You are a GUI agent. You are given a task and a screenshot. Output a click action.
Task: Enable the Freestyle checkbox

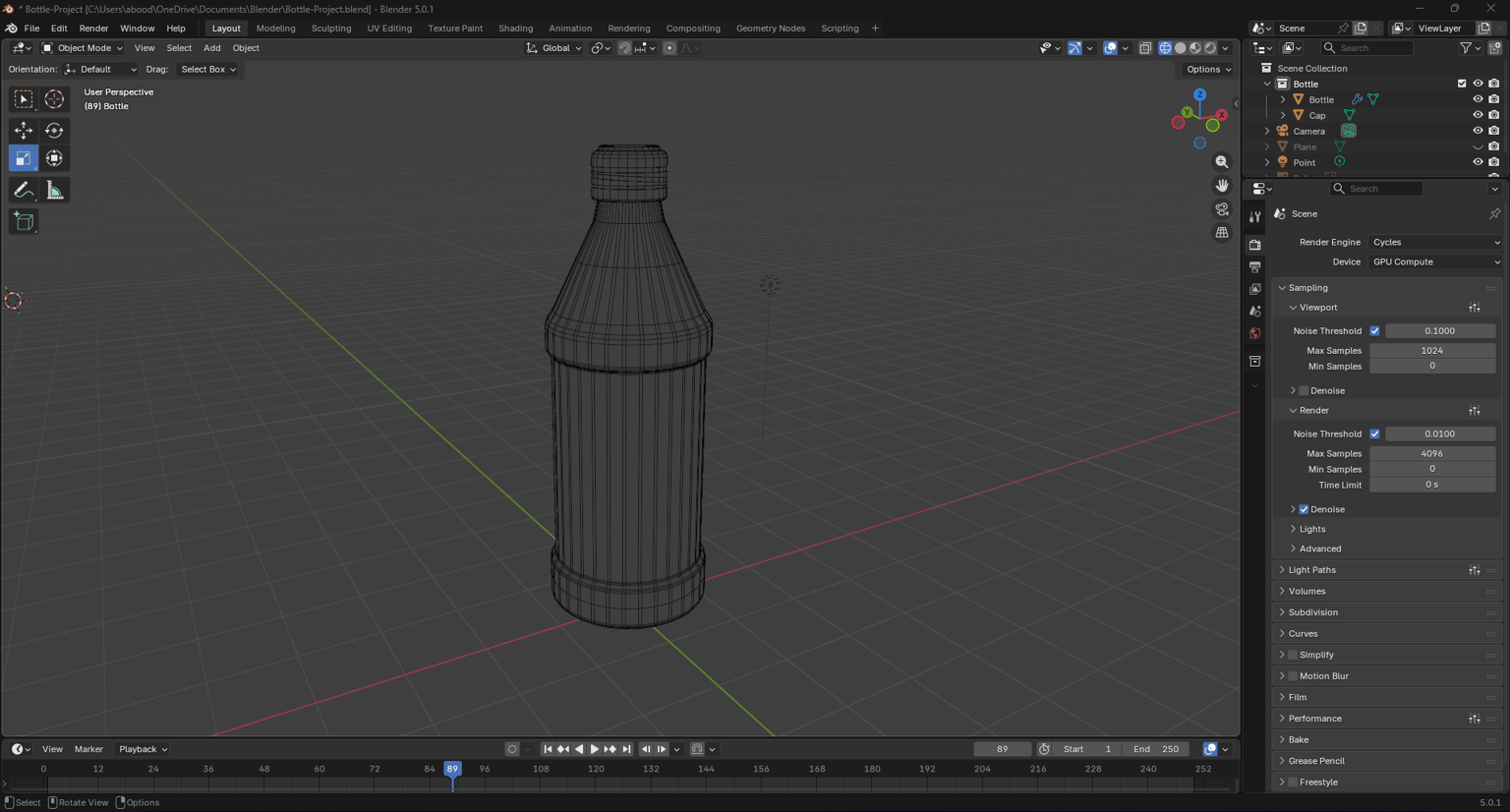(x=1293, y=783)
